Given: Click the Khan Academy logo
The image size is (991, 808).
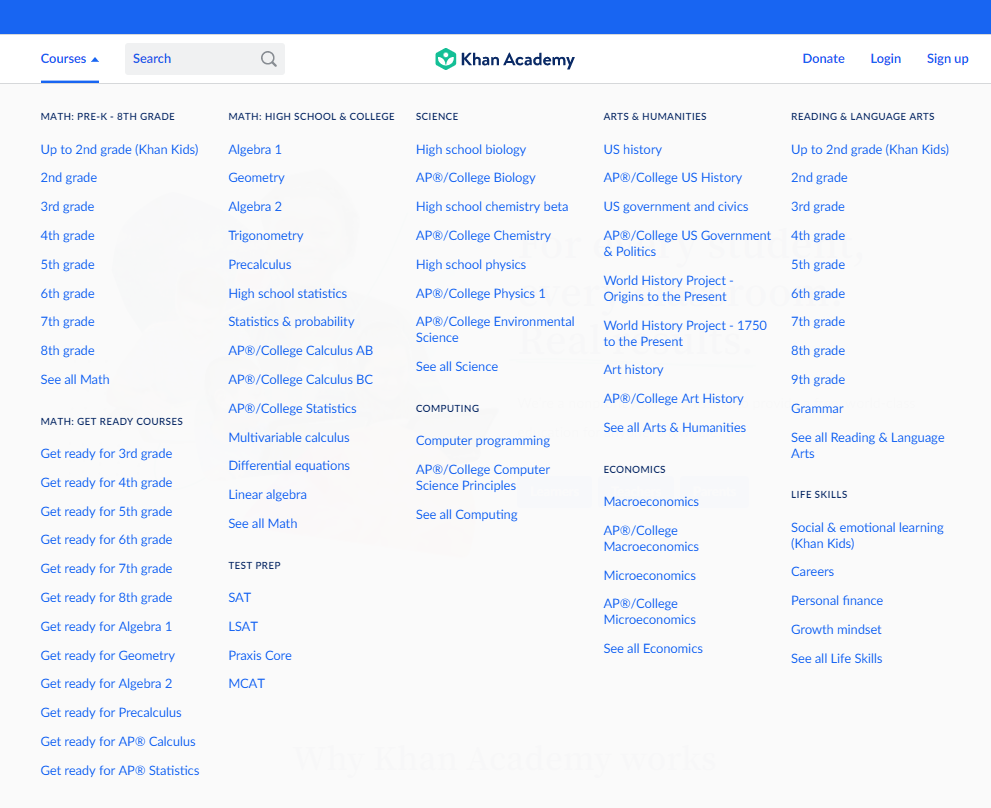Looking at the screenshot, I should click(x=505, y=59).
